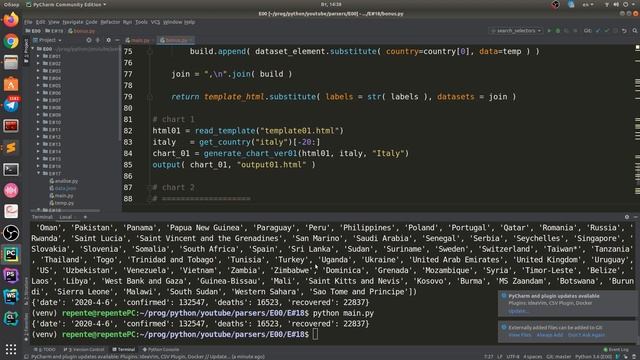Click the VCS commit checkmark icon
640x360 pixels.
[607, 31]
